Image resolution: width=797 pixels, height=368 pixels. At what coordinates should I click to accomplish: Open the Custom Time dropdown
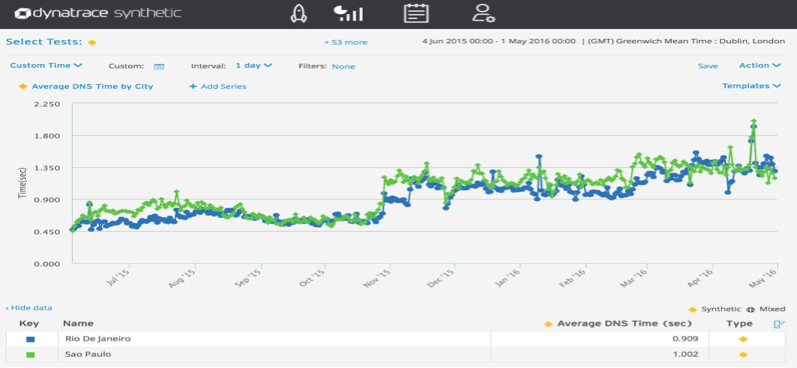(46, 66)
